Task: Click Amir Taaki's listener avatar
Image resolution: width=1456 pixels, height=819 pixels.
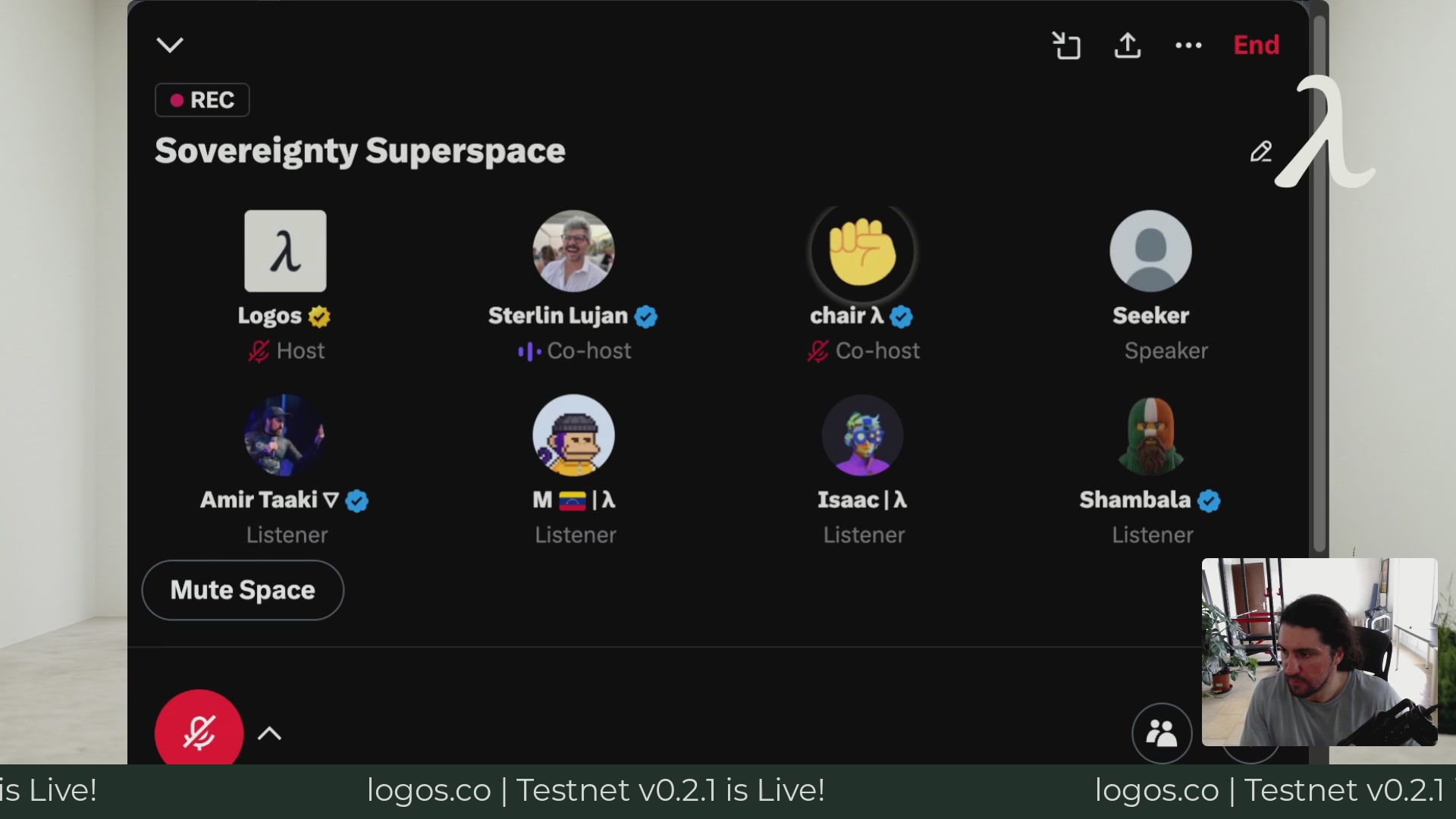Action: pos(285,435)
